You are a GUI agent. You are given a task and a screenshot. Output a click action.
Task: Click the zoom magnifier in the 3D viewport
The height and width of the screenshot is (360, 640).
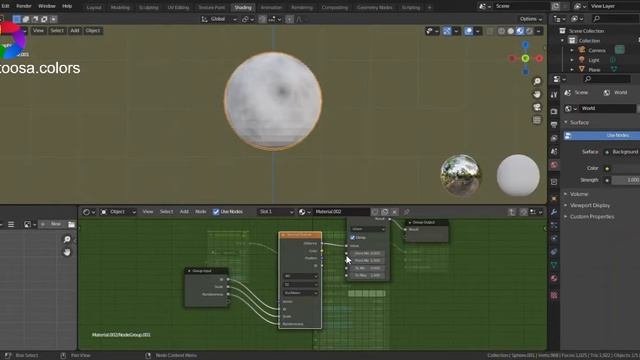point(537,81)
